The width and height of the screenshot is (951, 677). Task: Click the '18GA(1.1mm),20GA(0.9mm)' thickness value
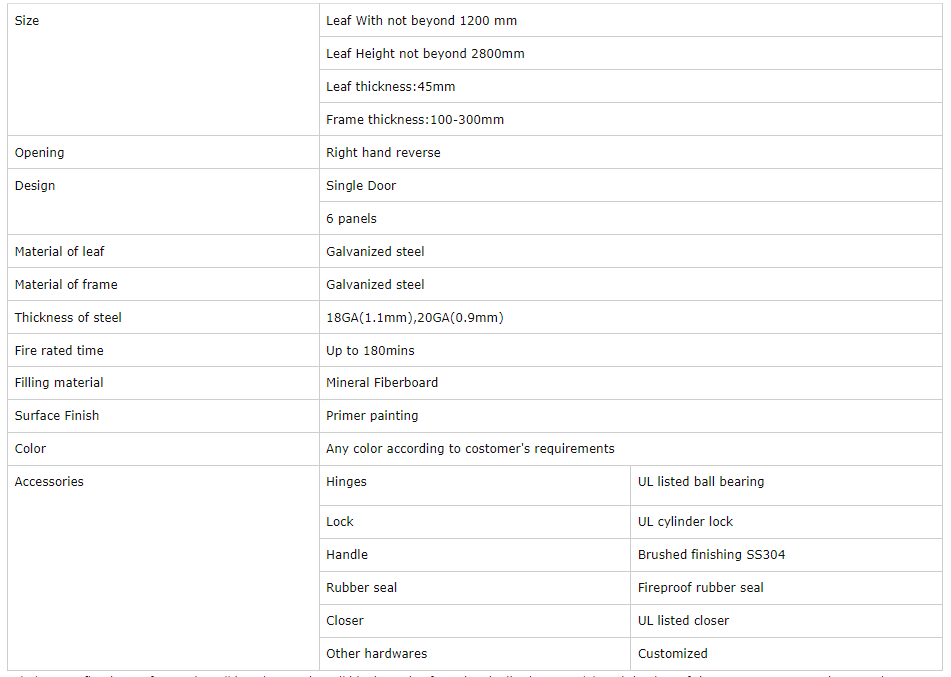click(x=414, y=318)
